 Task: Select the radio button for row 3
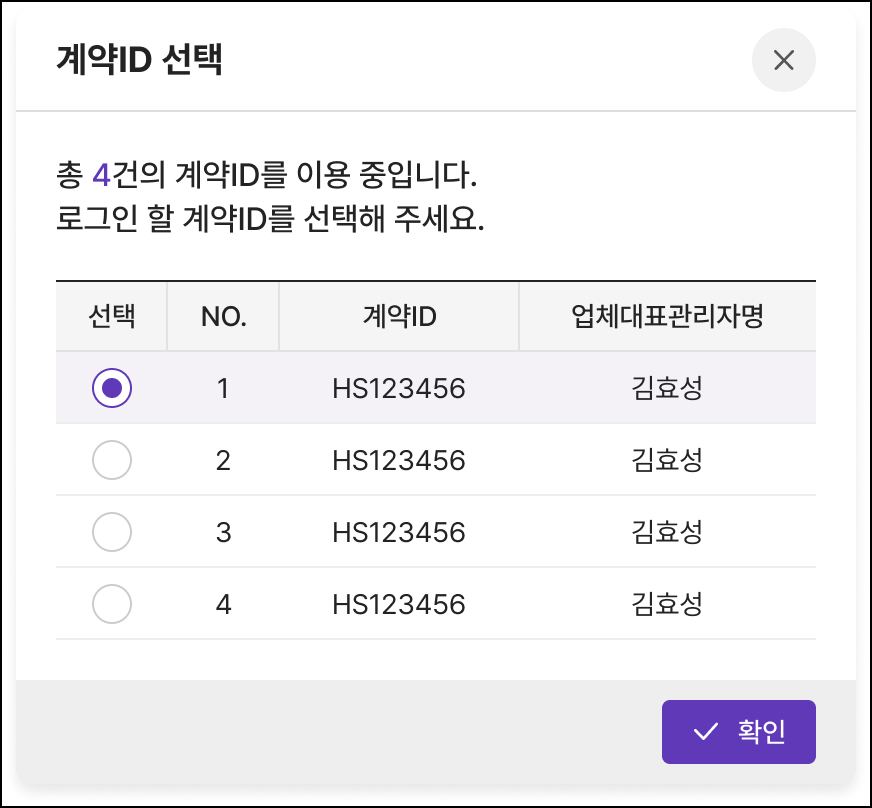[112, 532]
